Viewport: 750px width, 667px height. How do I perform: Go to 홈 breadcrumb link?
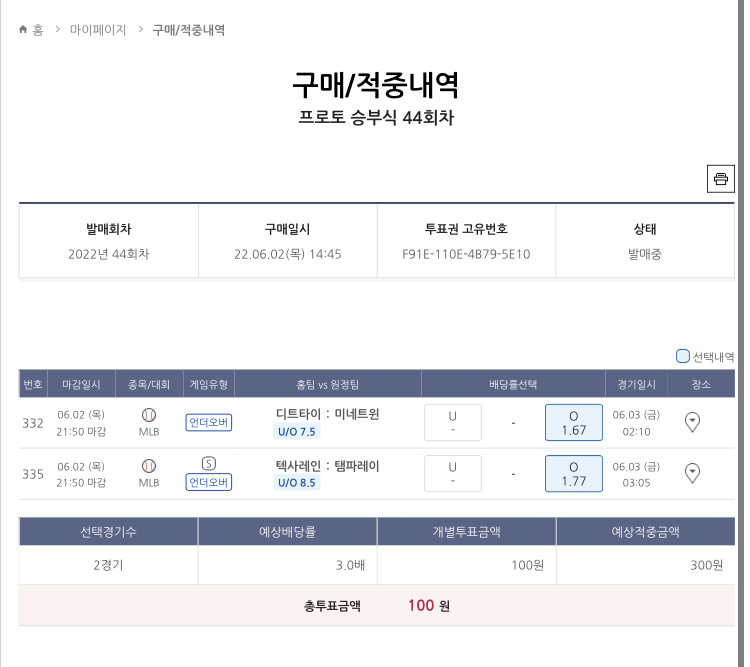[x=38, y=30]
